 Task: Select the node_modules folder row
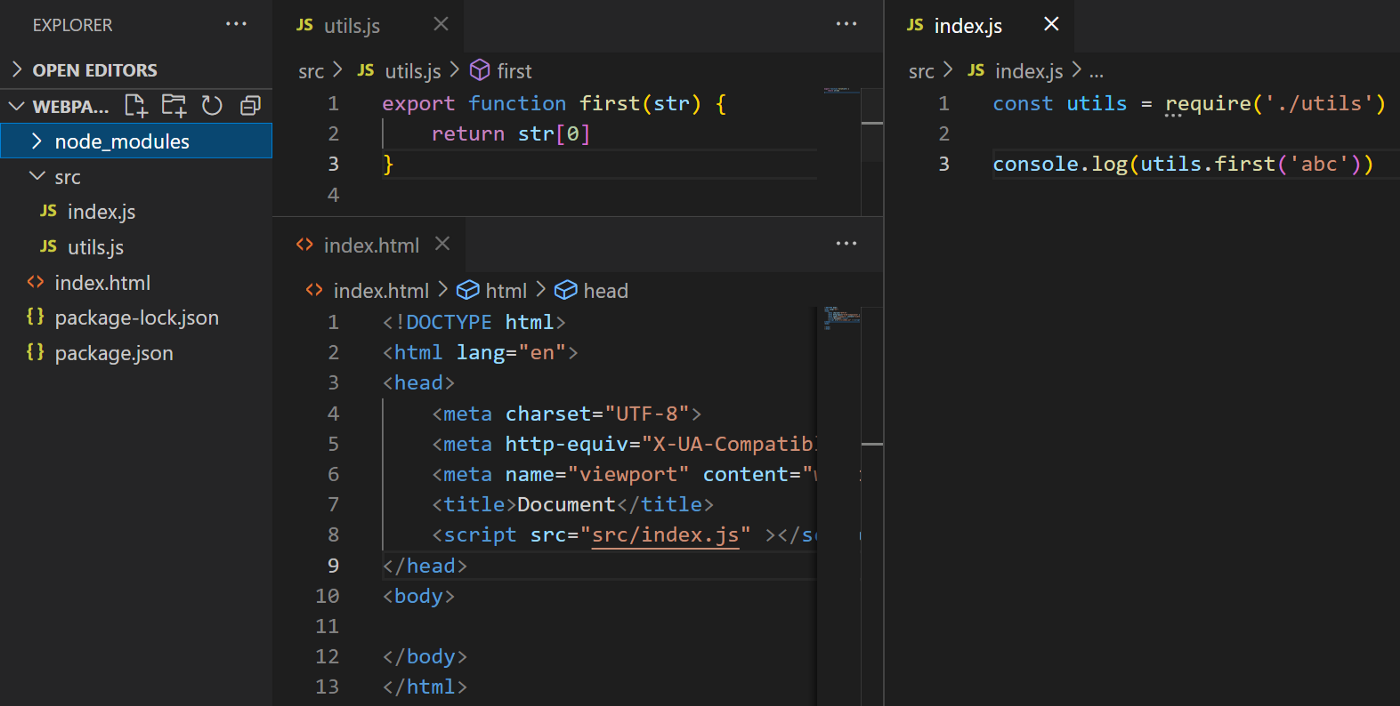(x=136, y=141)
